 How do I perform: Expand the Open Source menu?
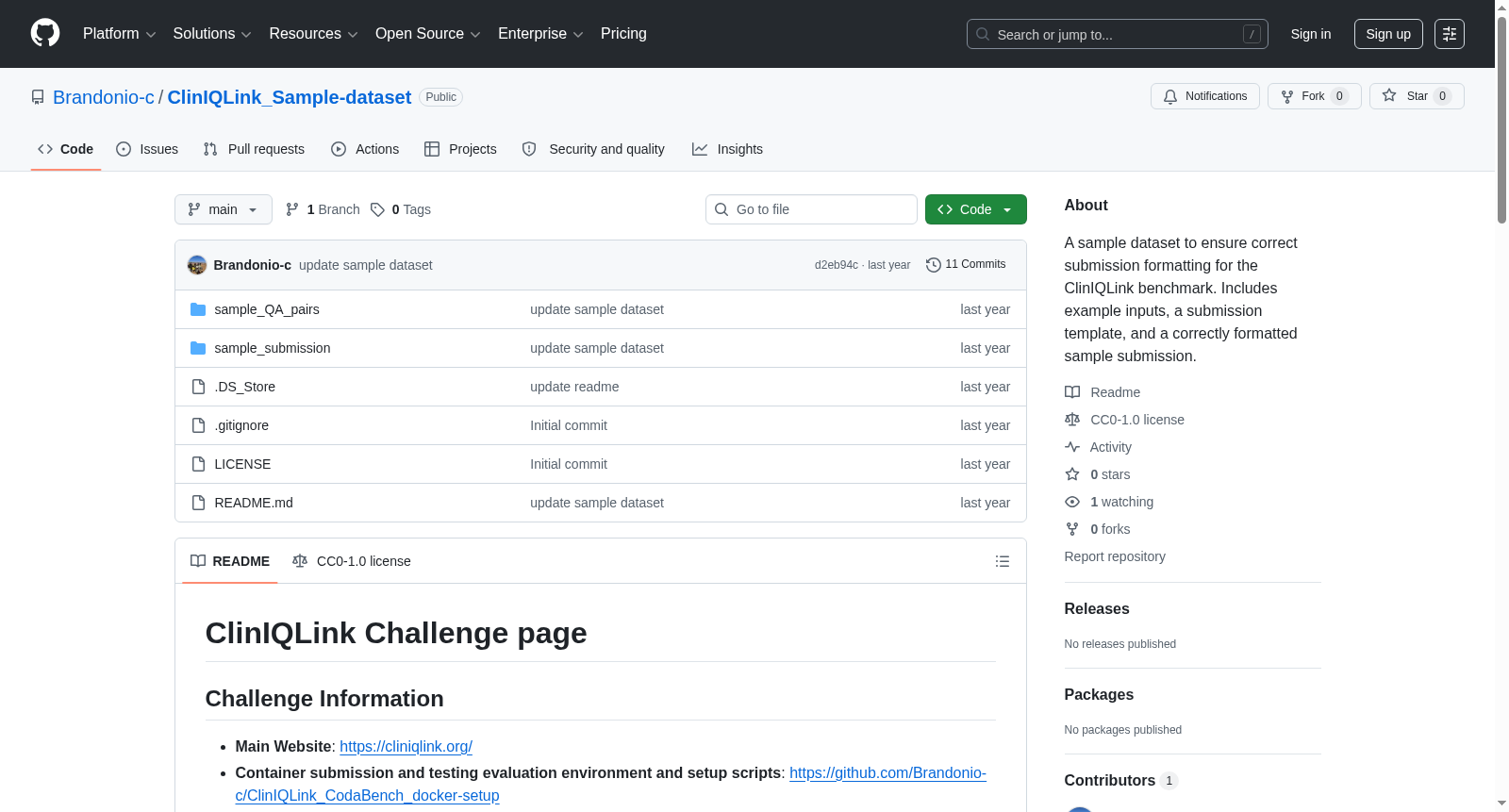[428, 34]
